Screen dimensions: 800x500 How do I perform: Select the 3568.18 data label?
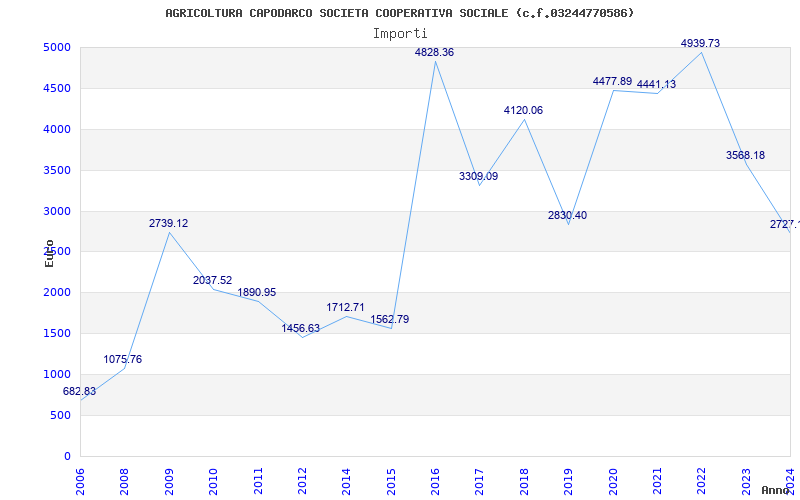point(745,155)
